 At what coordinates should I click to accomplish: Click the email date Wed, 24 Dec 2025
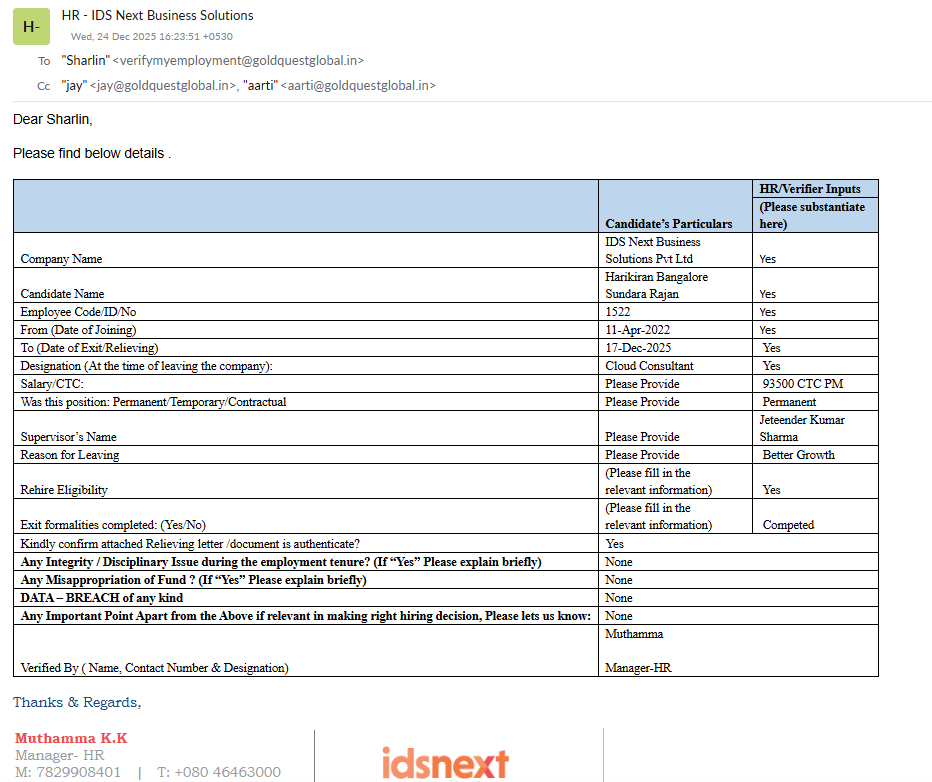152,37
